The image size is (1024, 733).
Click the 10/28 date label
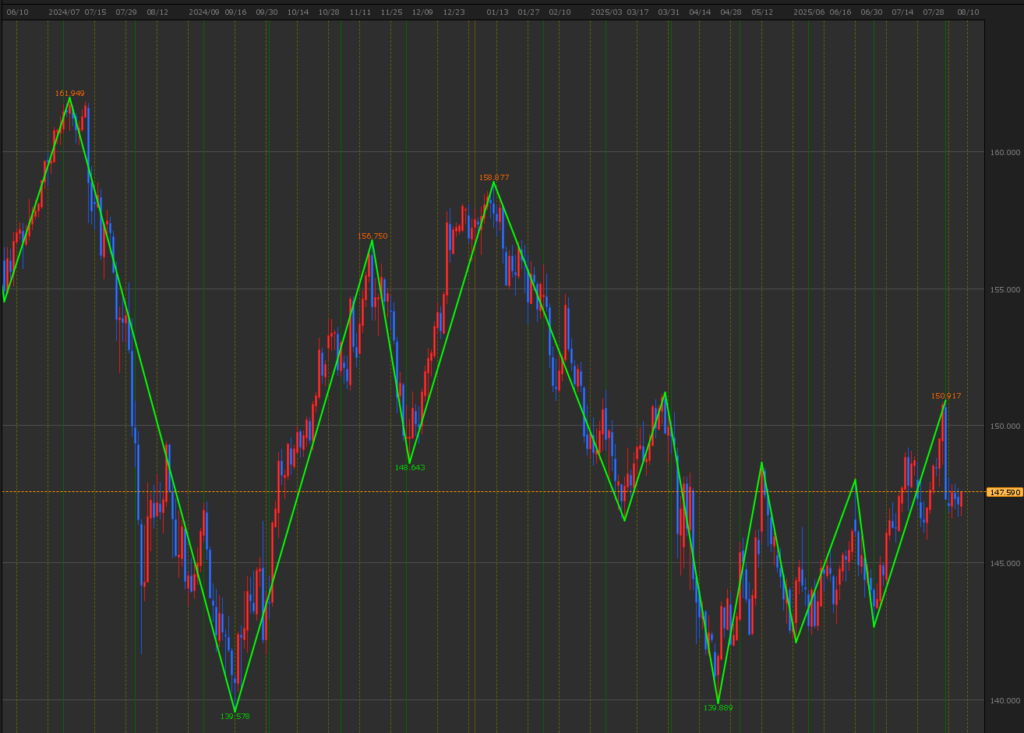pyautogui.click(x=328, y=12)
